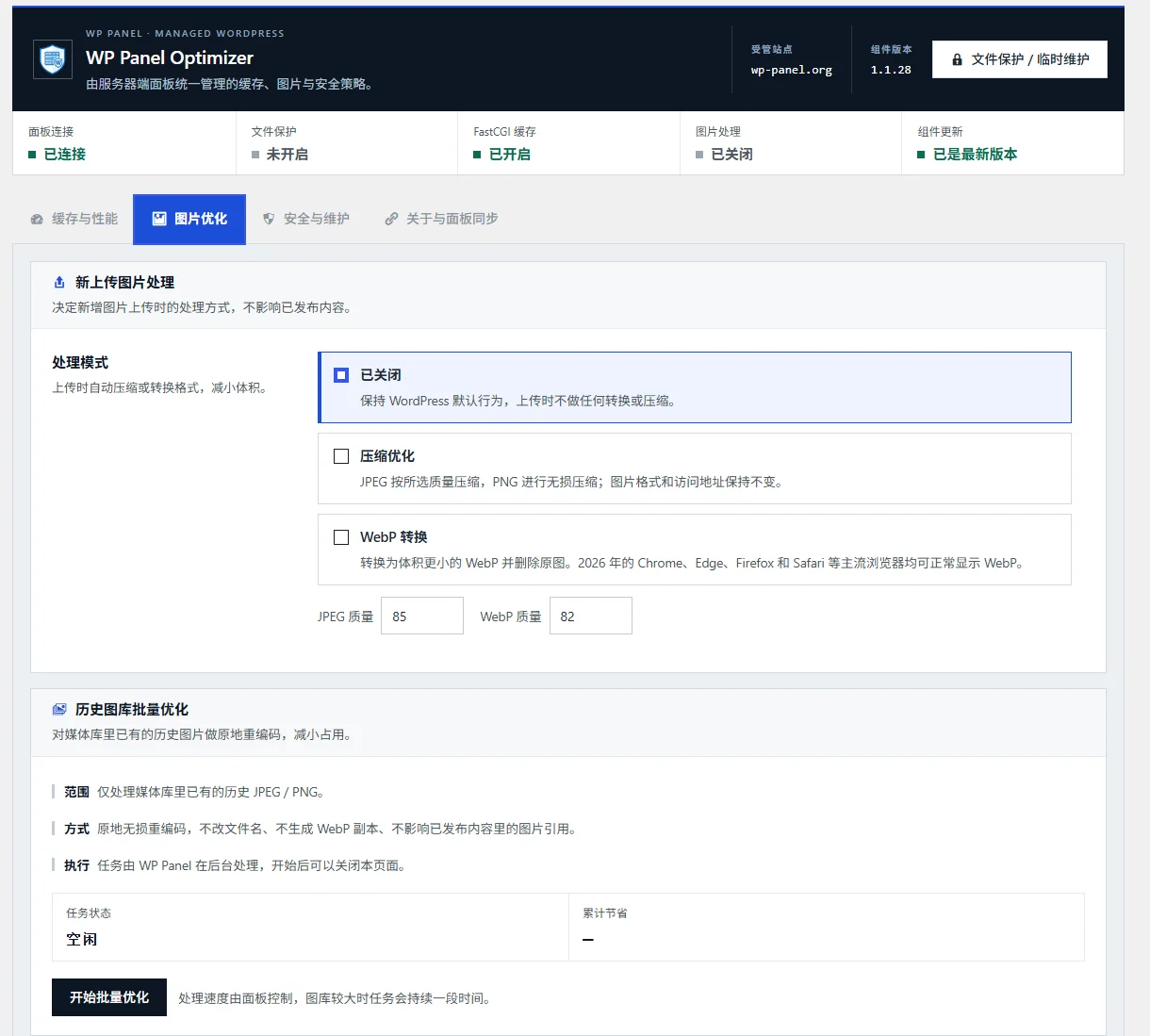
Task: Click the 开始批量优化 button
Action: point(109,997)
